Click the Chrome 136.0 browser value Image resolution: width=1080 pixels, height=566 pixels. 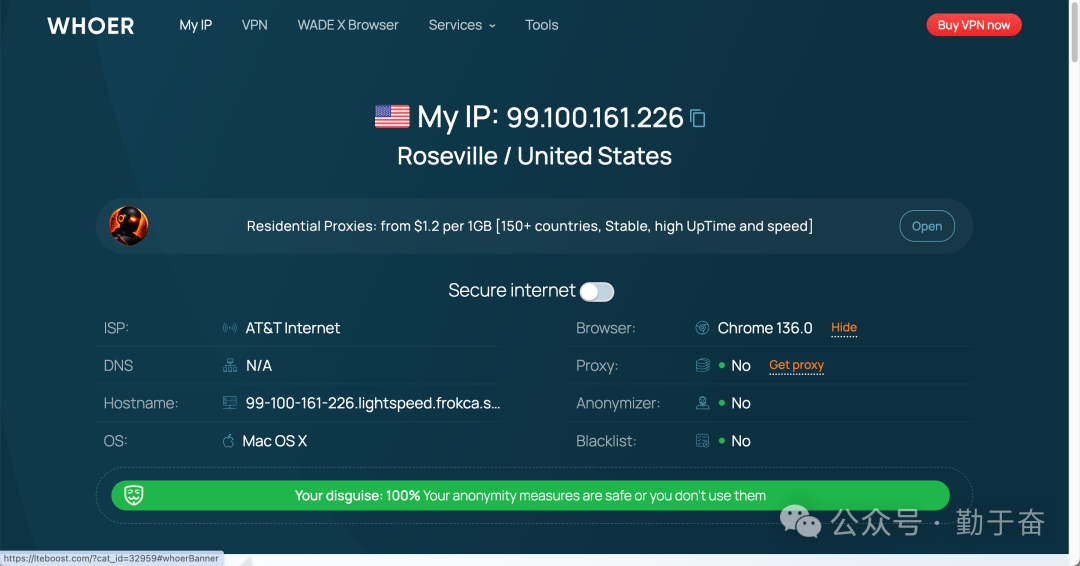click(765, 328)
